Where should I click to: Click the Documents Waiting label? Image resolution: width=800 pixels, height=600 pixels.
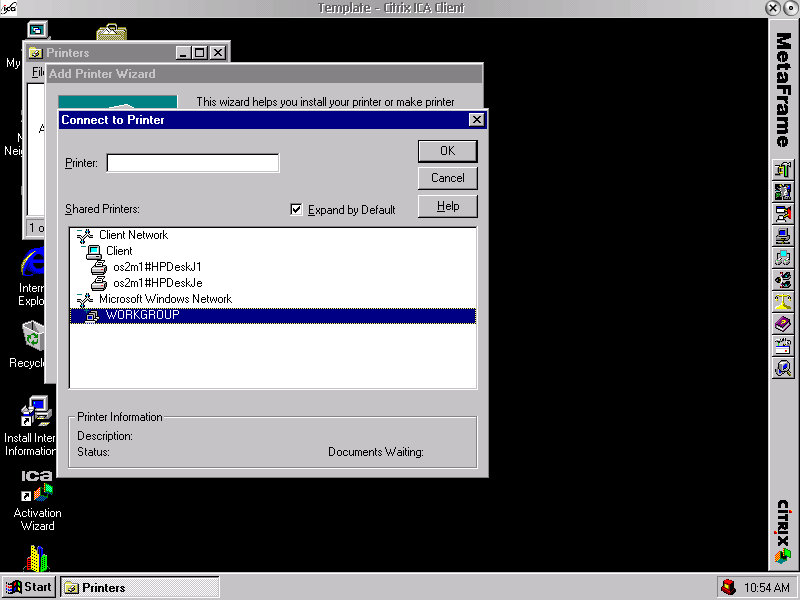pos(376,452)
